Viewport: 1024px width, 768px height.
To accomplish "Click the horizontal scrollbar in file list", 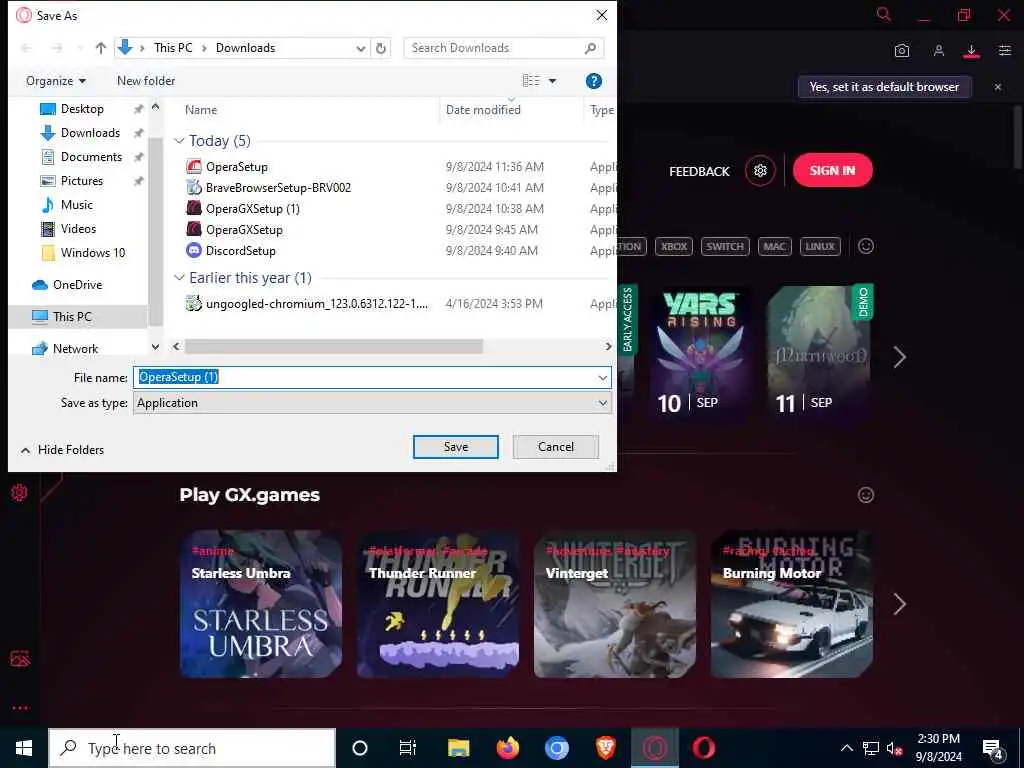I will pyautogui.click(x=334, y=347).
